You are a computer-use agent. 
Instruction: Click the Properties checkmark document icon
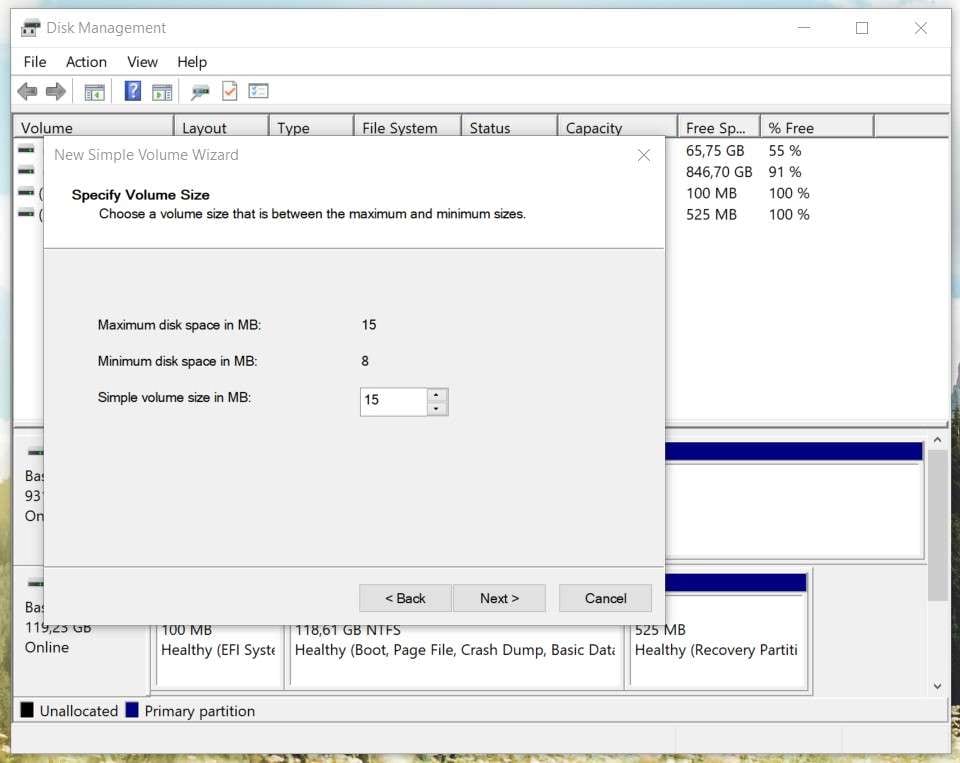230,91
